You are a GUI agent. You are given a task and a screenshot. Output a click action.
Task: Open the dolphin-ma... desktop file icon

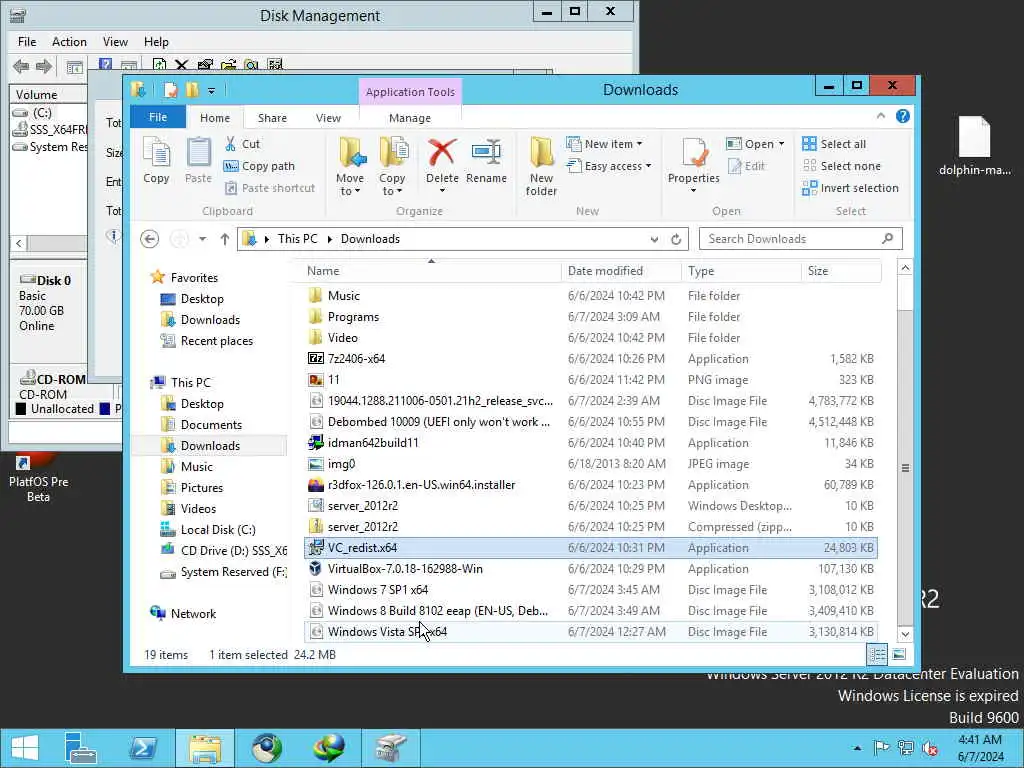[974, 146]
